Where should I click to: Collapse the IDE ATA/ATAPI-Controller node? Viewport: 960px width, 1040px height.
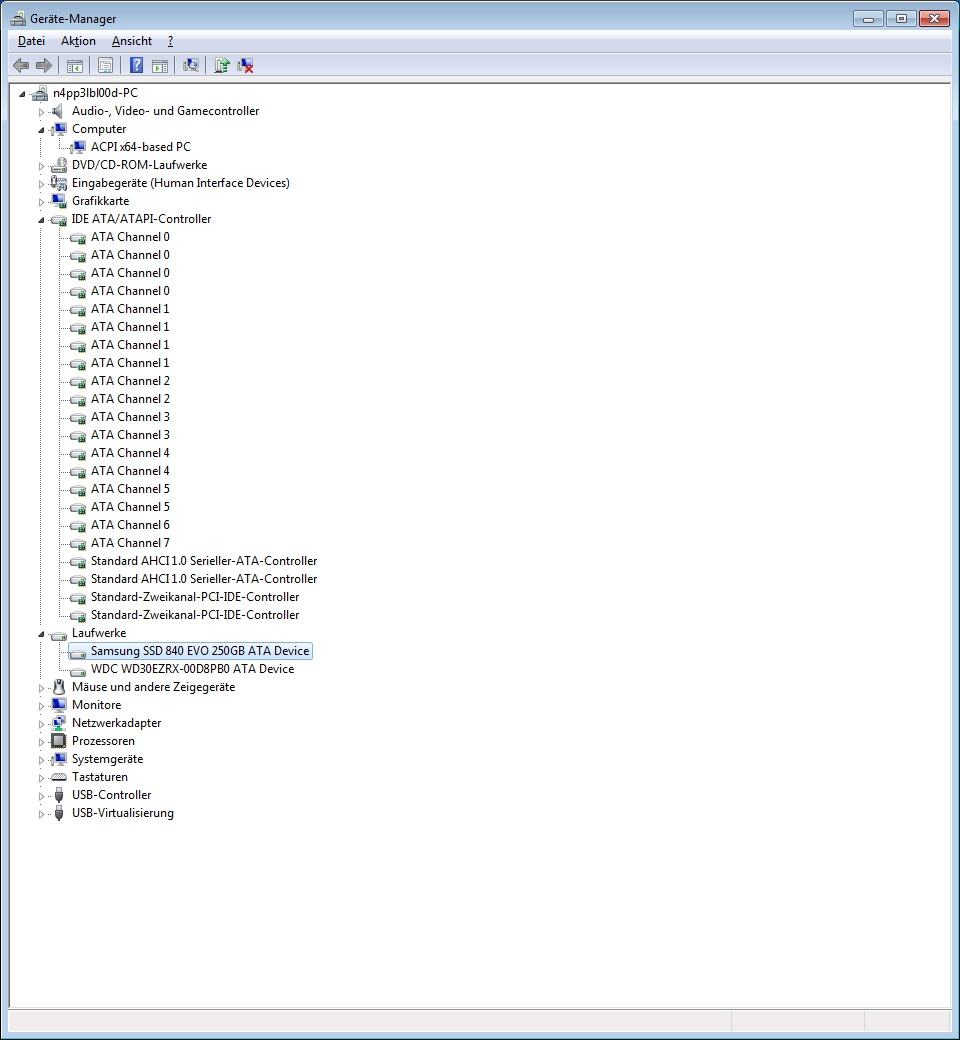tap(41, 220)
